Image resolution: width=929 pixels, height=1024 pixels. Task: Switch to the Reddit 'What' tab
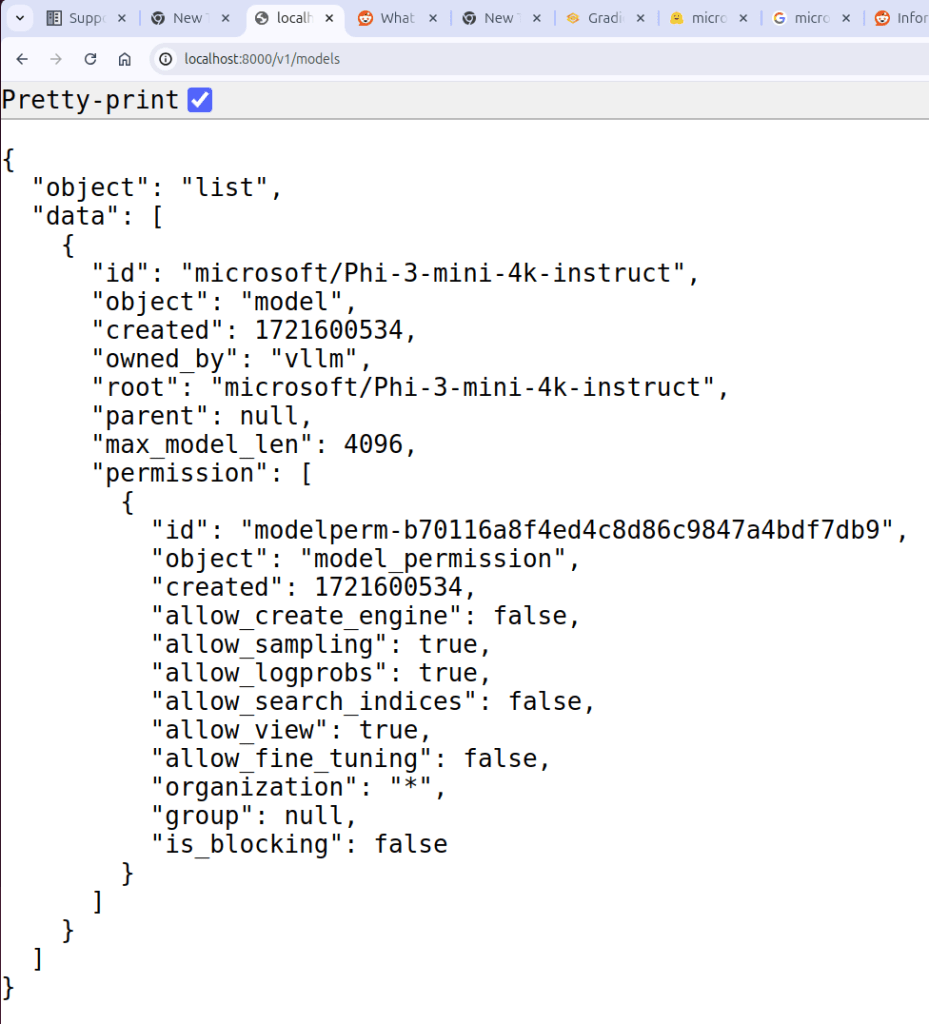(x=390, y=18)
